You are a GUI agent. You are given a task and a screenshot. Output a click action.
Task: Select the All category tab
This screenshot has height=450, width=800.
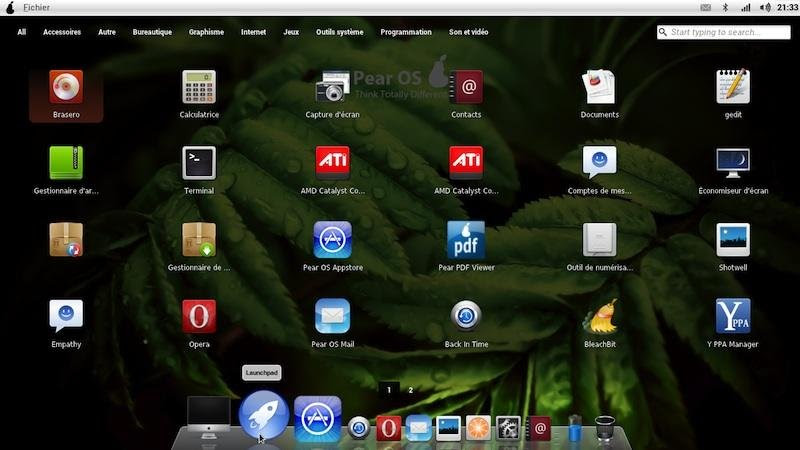click(21, 32)
